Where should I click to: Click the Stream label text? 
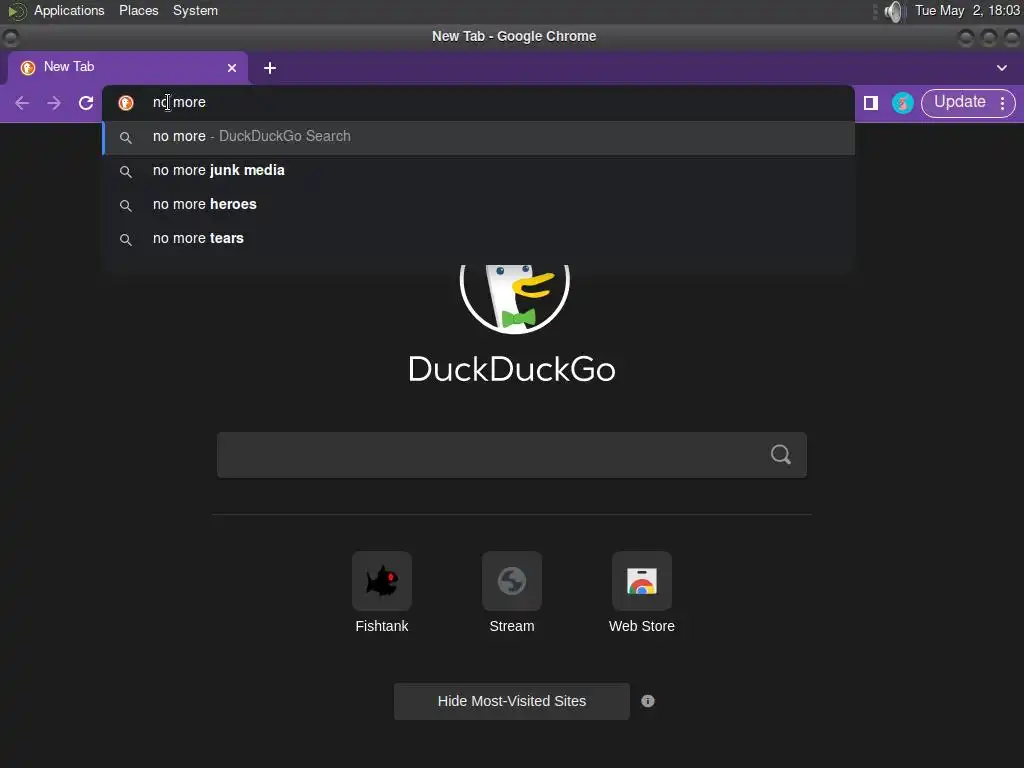tap(512, 626)
